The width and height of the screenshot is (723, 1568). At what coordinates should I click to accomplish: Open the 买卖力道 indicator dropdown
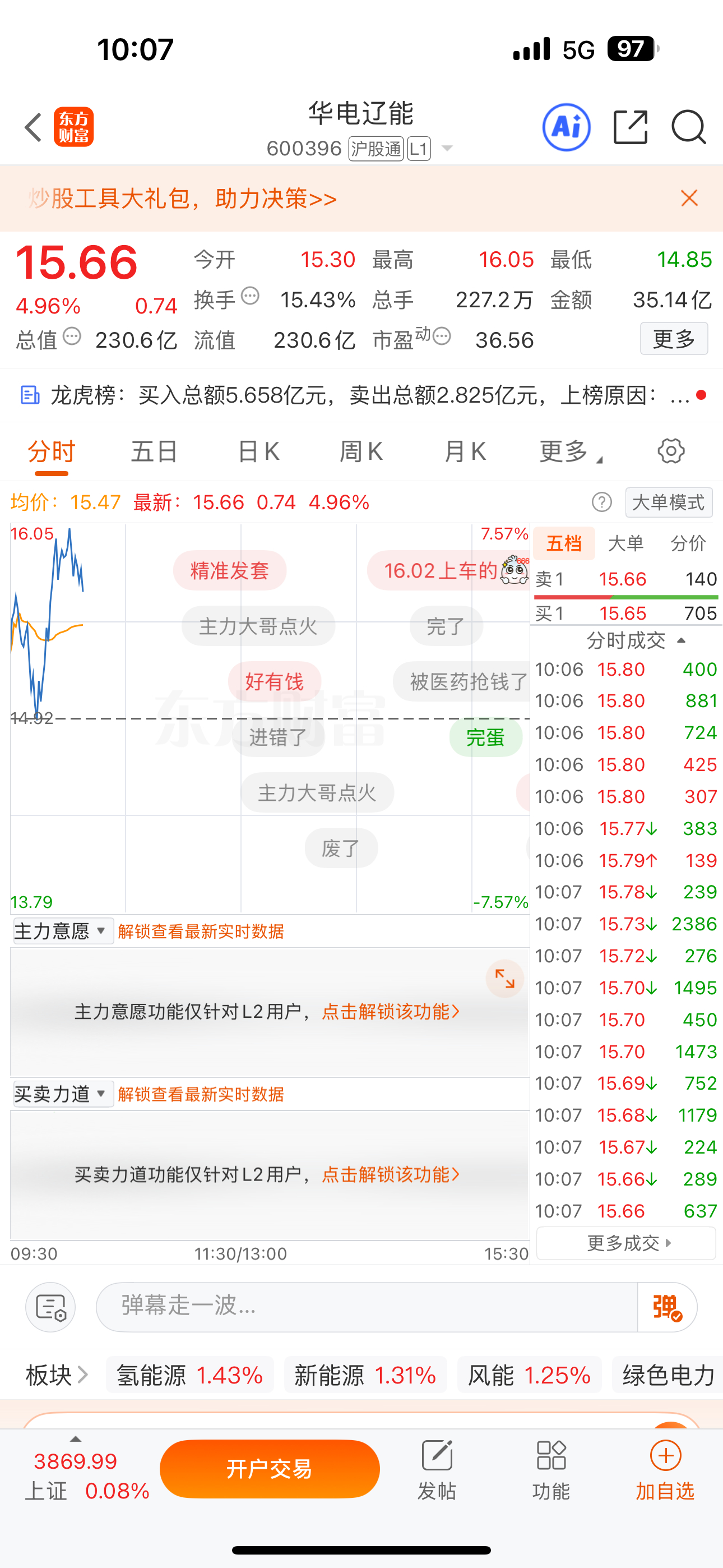coord(63,1094)
